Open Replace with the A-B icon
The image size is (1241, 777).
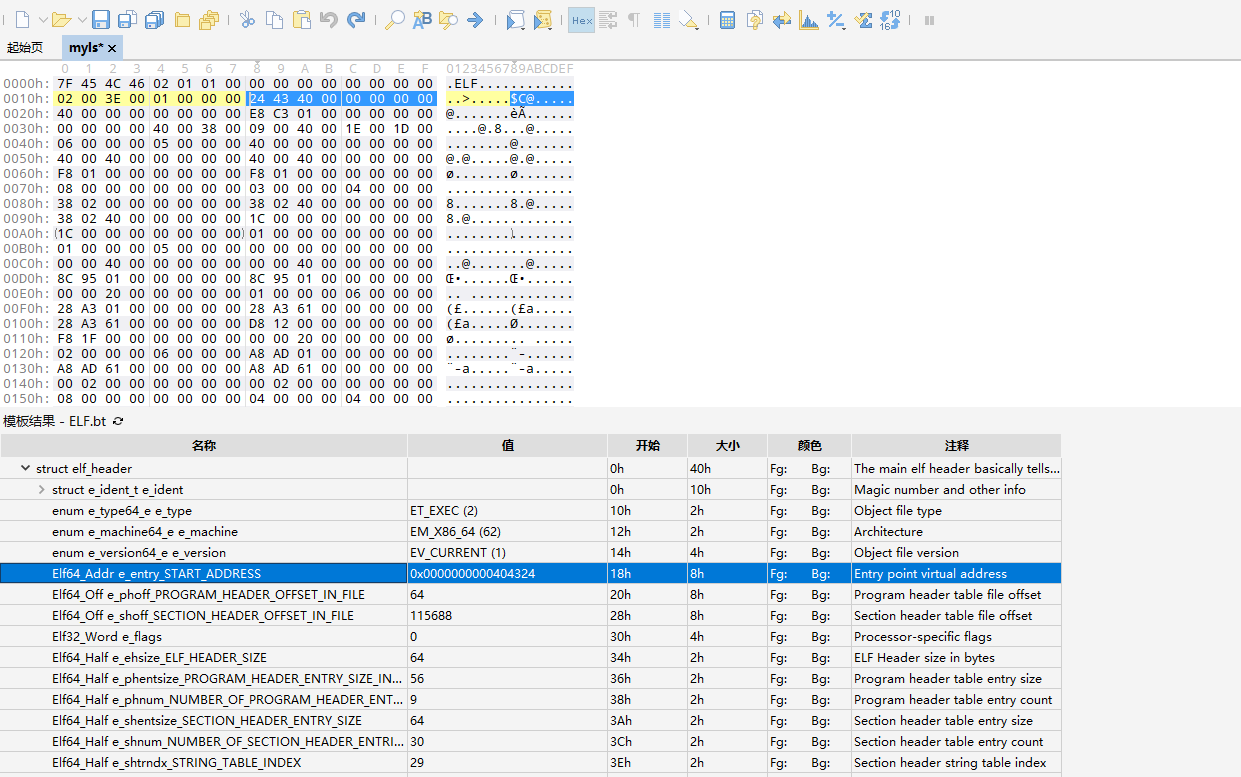pyautogui.click(x=422, y=20)
